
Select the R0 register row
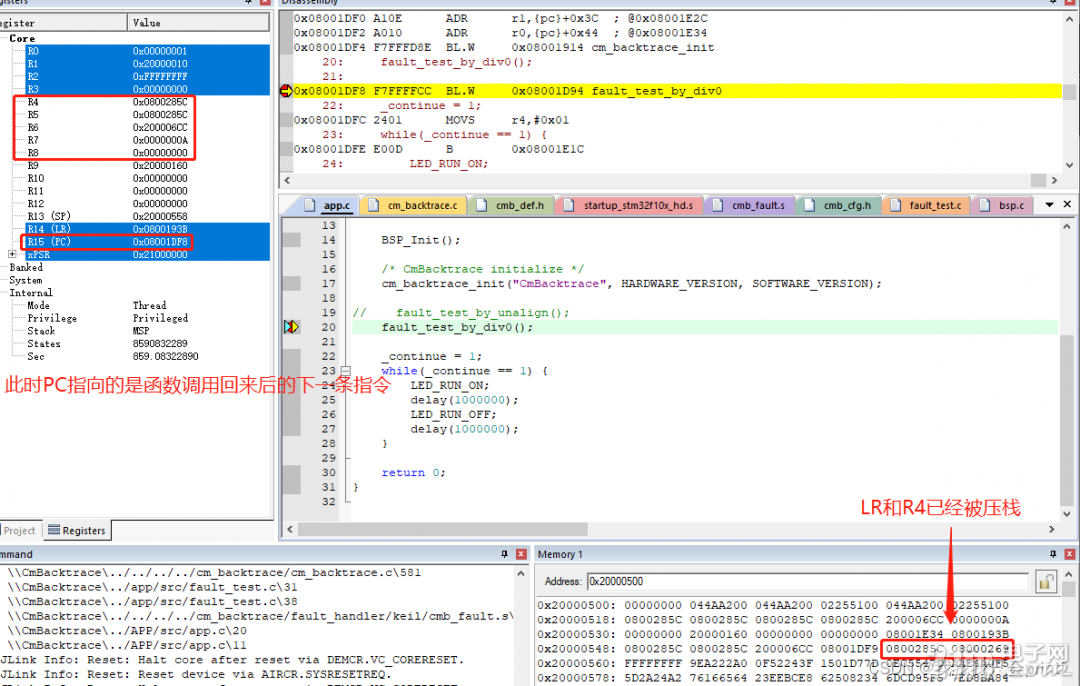point(147,52)
